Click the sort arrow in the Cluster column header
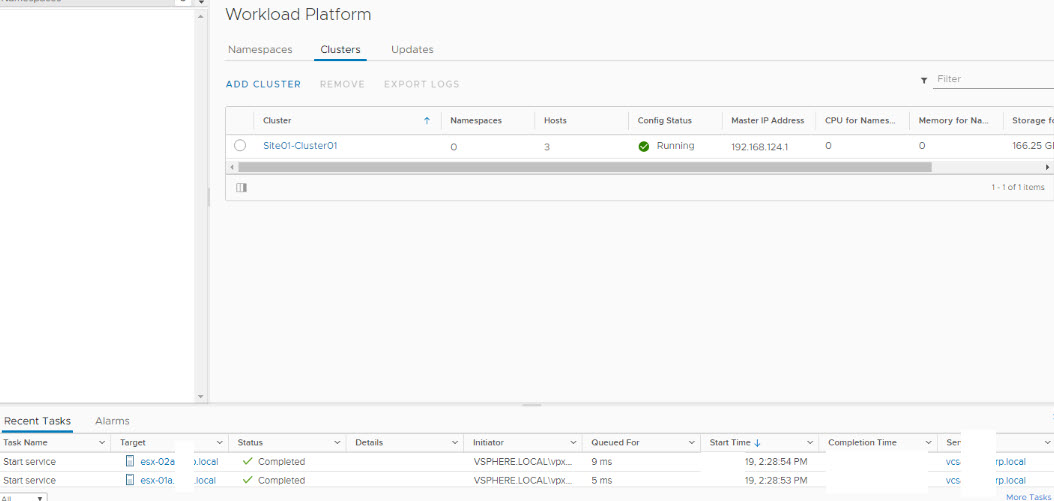Screen dimensions: 1054x501 (427, 121)
